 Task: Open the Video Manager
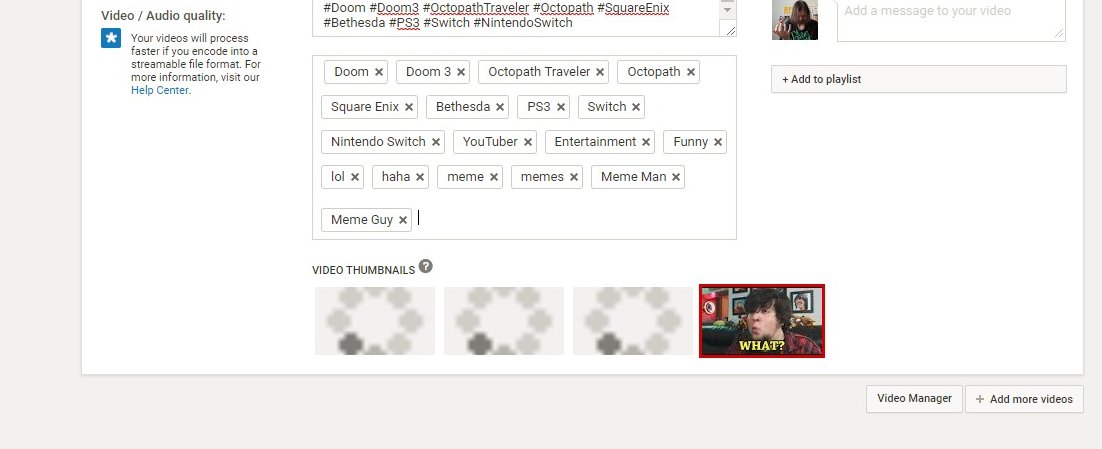914,398
